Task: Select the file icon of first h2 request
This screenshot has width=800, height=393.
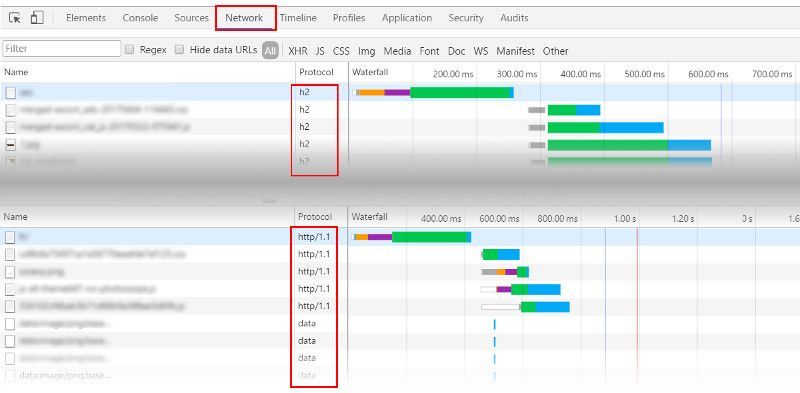Action: [x=11, y=93]
